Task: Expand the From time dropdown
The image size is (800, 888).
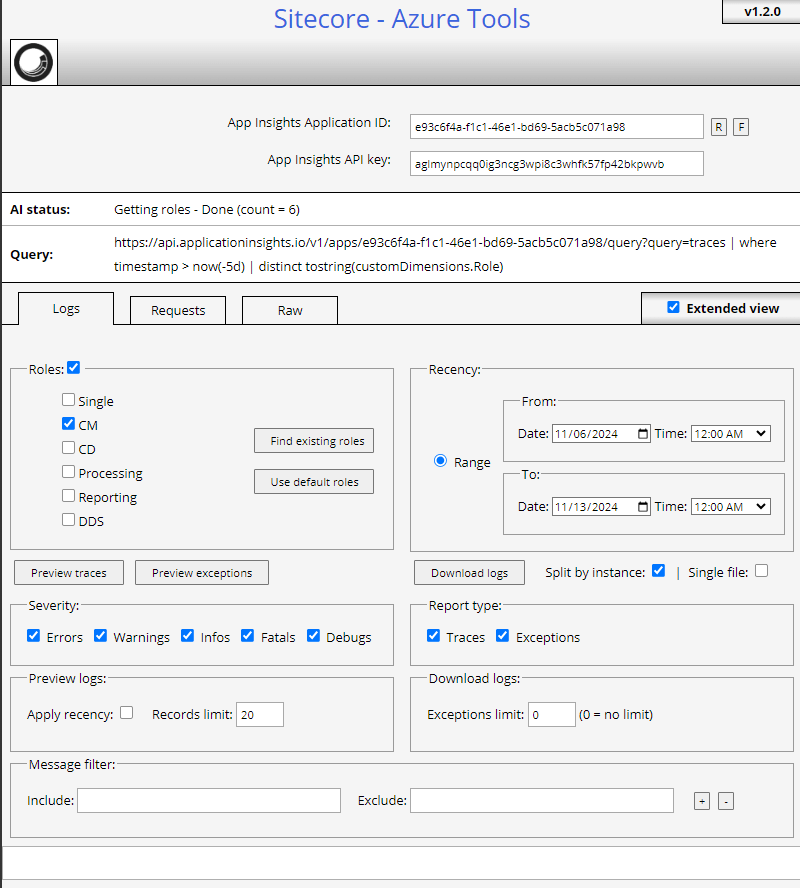Action: click(730, 434)
